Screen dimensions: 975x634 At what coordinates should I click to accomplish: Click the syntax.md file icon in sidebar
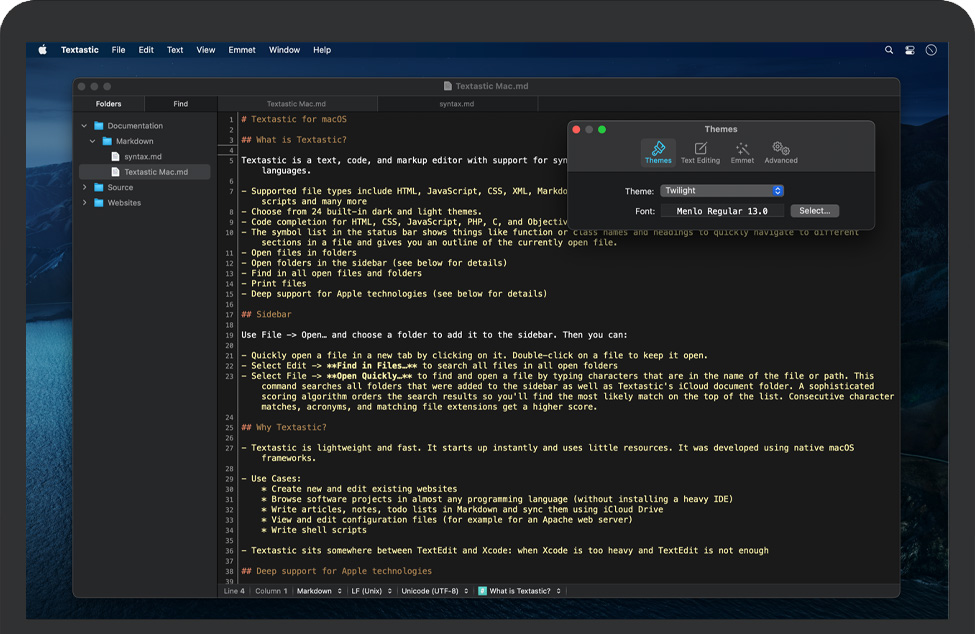click(116, 157)
